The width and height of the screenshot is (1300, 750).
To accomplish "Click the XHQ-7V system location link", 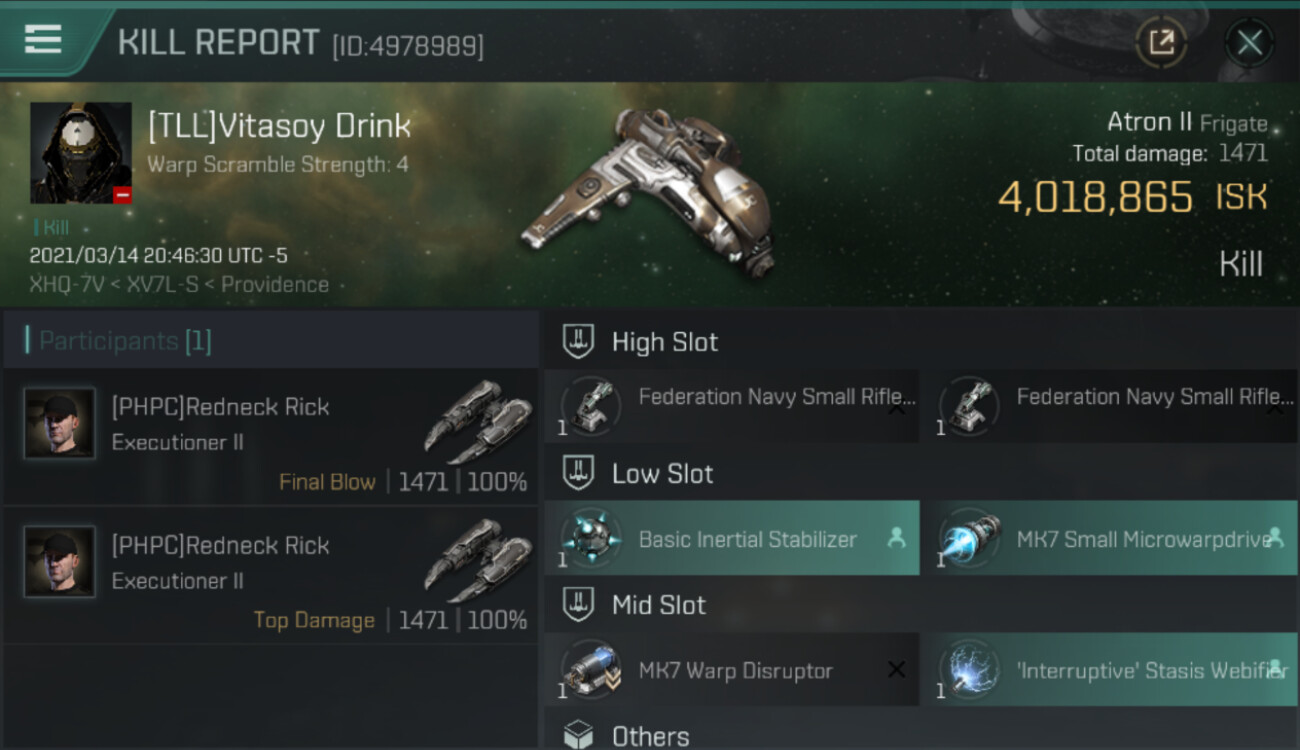I will click(x=64, y=284).
